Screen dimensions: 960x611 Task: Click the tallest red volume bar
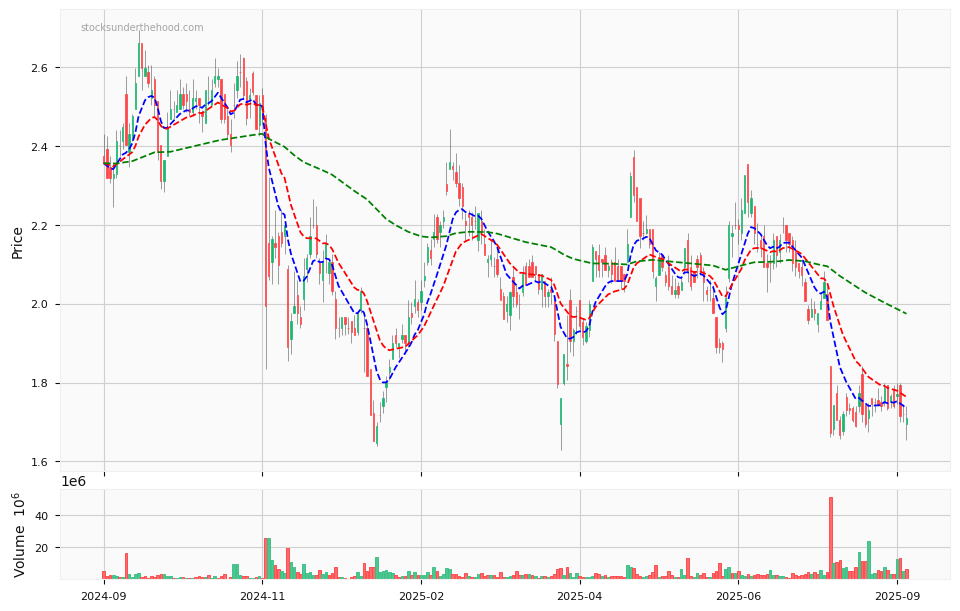tap(831, 538)
